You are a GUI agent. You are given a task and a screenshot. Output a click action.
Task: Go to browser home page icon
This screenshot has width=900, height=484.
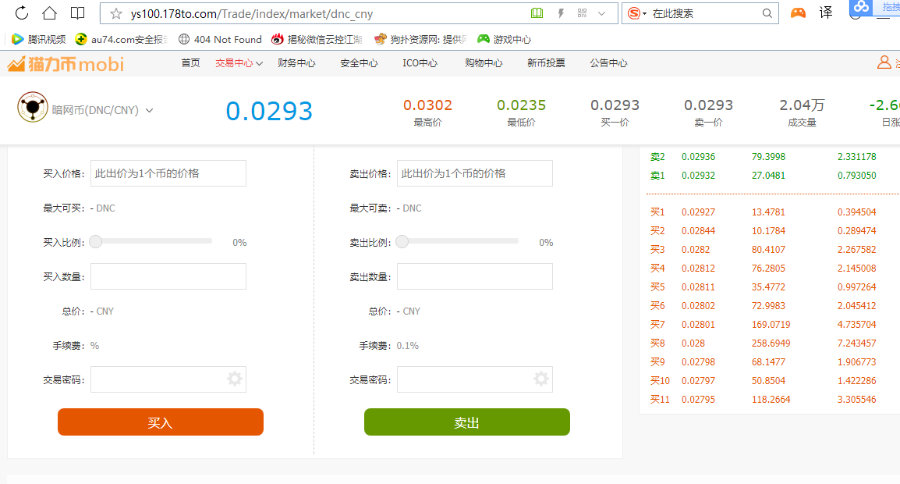(50, 13)
